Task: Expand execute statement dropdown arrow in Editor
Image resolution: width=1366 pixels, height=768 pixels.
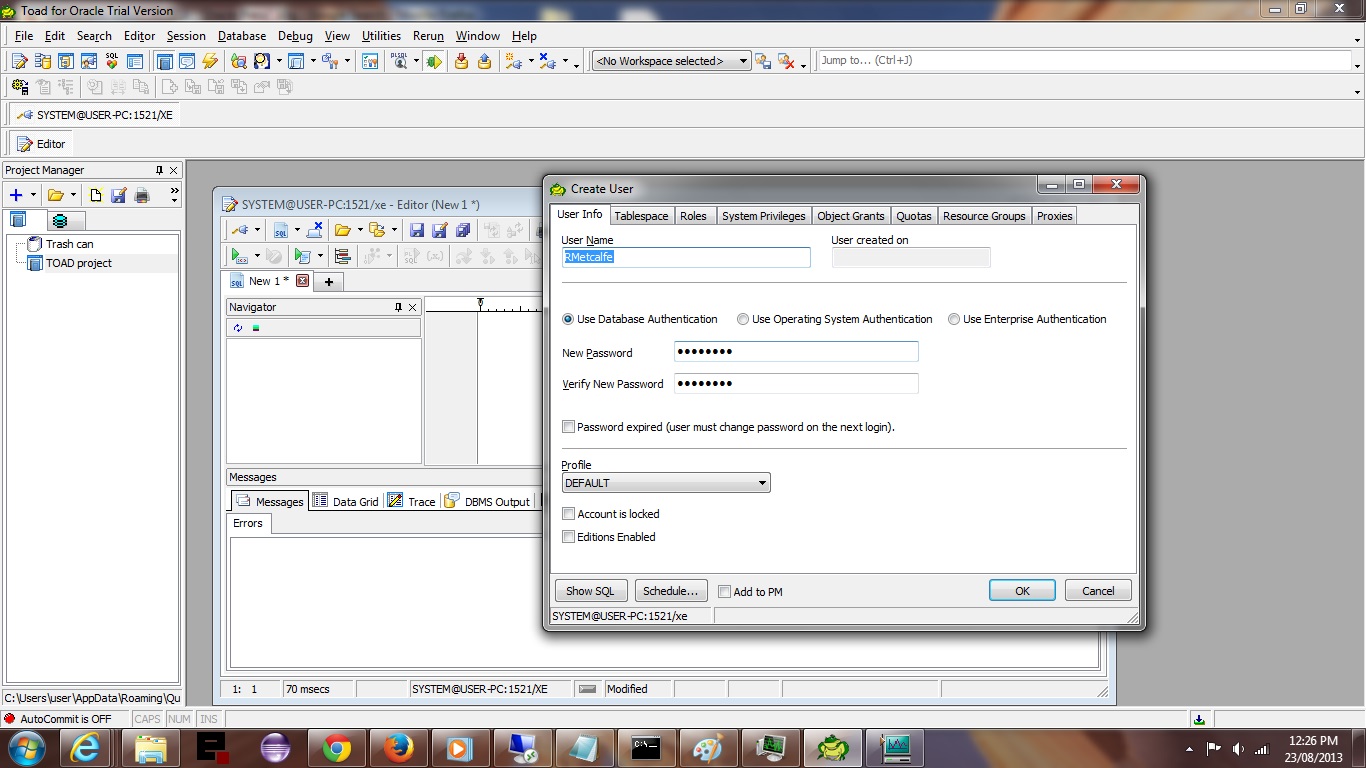Action: pyautogui.click(x=257, y=256)
